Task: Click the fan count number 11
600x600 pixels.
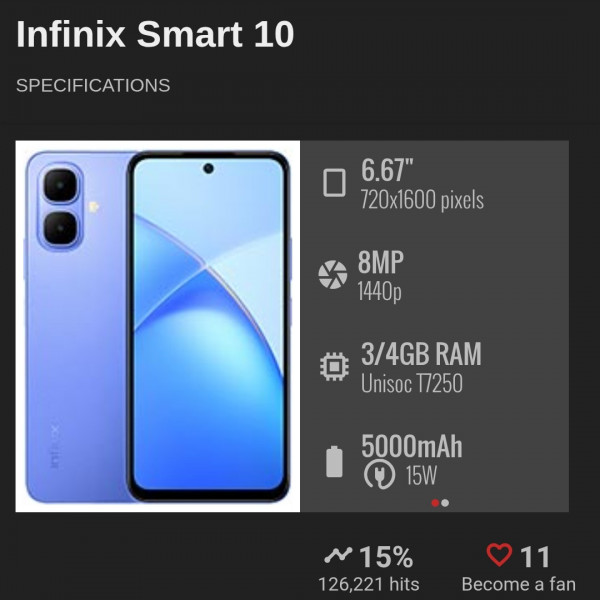Action: coord(535,557)
